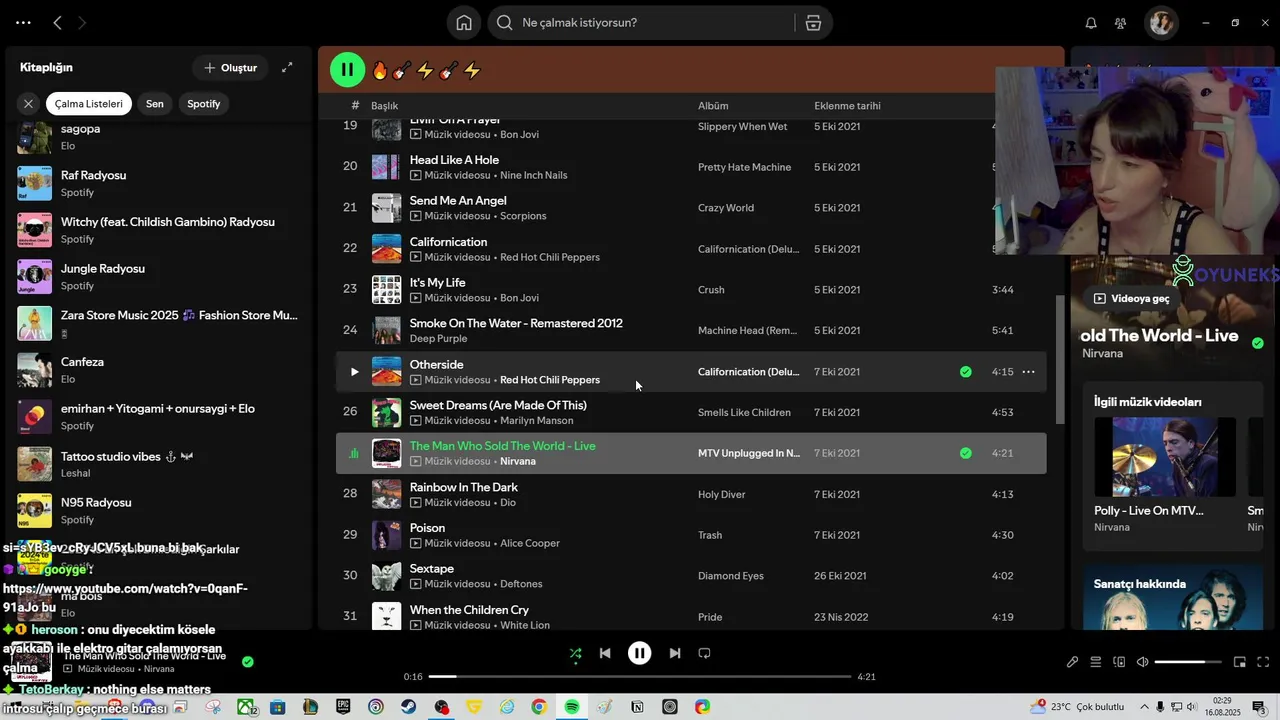The height and width of the screenshot is (720, 1280).
Task: Show the play queue
Action: tap(1095, 662)
